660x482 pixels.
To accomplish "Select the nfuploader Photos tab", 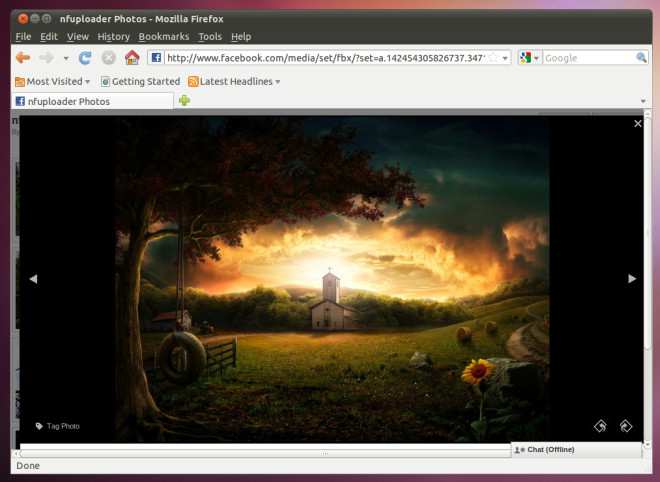I will (x=93, y=101).
